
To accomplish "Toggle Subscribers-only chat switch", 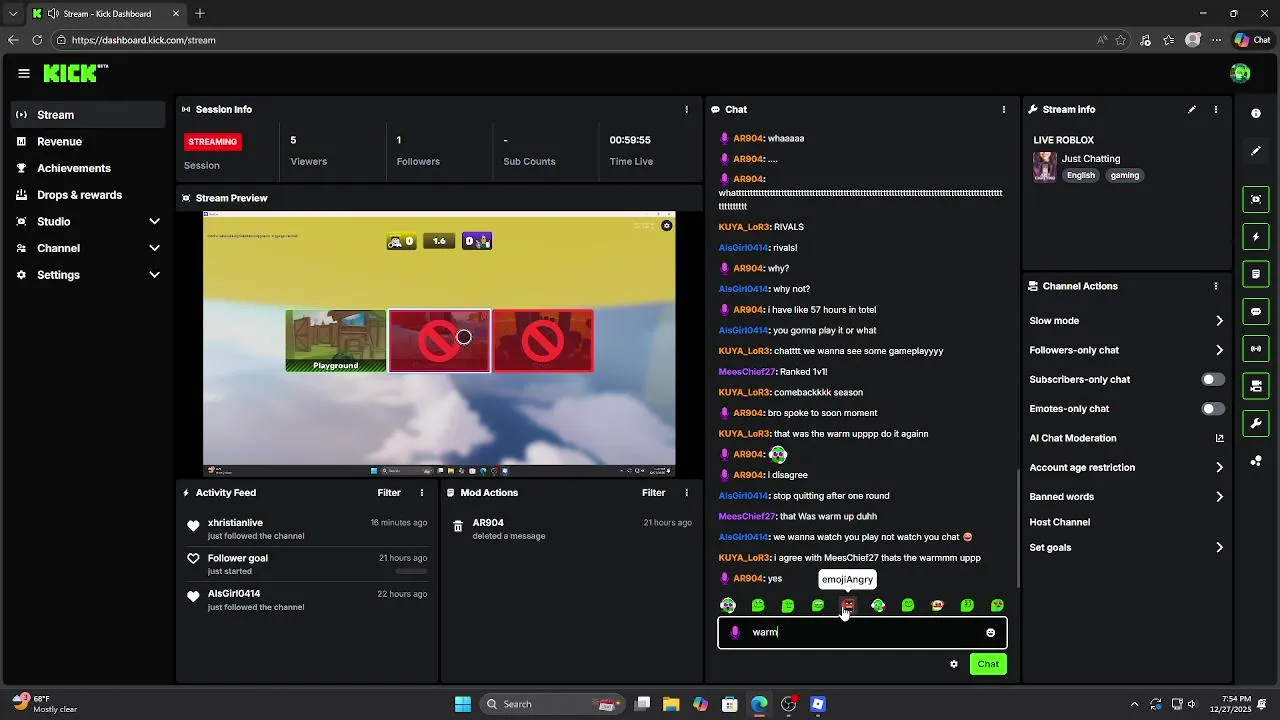I will coord(1213,379).
